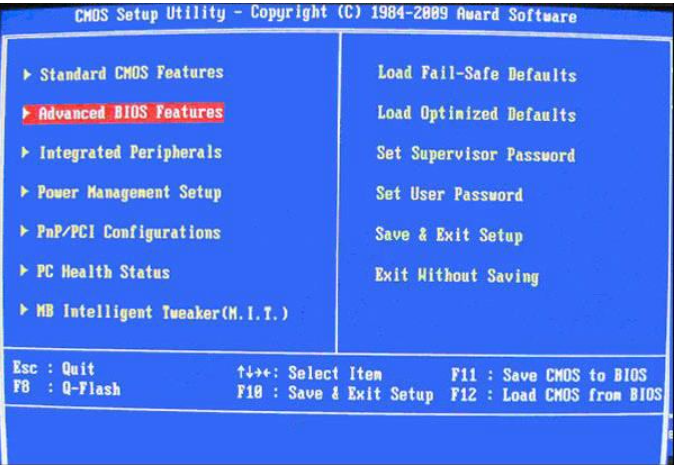Select Save & Exit Setup in right column
The image size is (676, 465).
coord(449,235)
